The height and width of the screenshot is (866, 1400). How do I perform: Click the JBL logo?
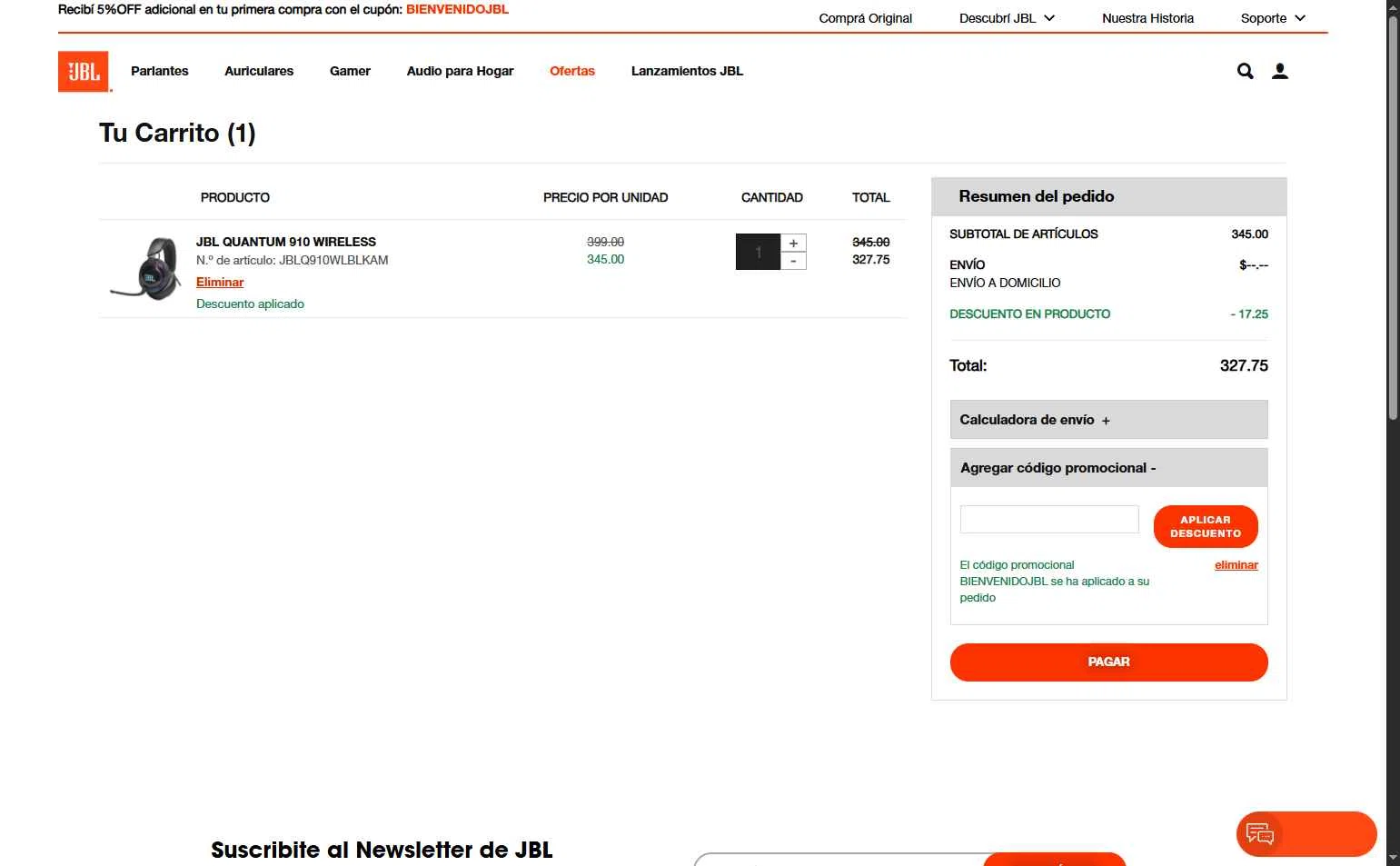click(x=84, y=72)
